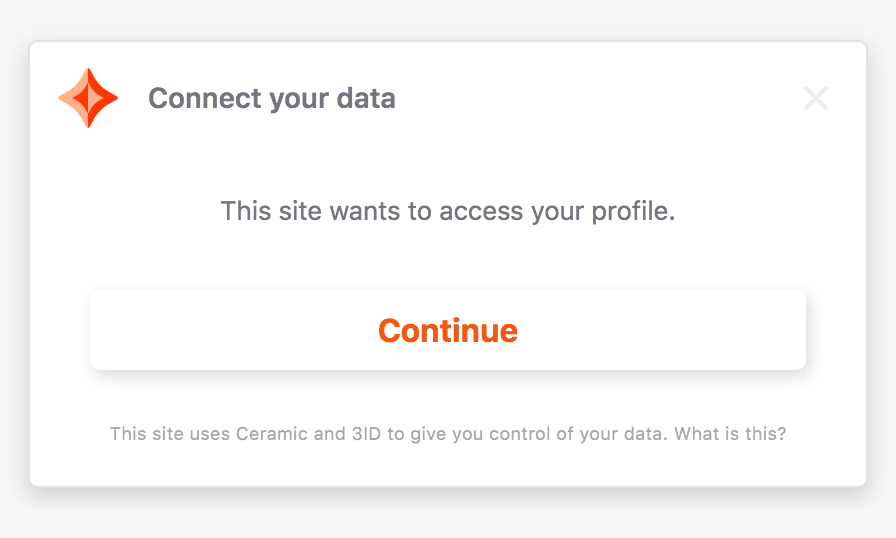Click the empty white area below the header
Image resolution: width=896 pixels, height=538 pixels.
(x=447, y=160)
